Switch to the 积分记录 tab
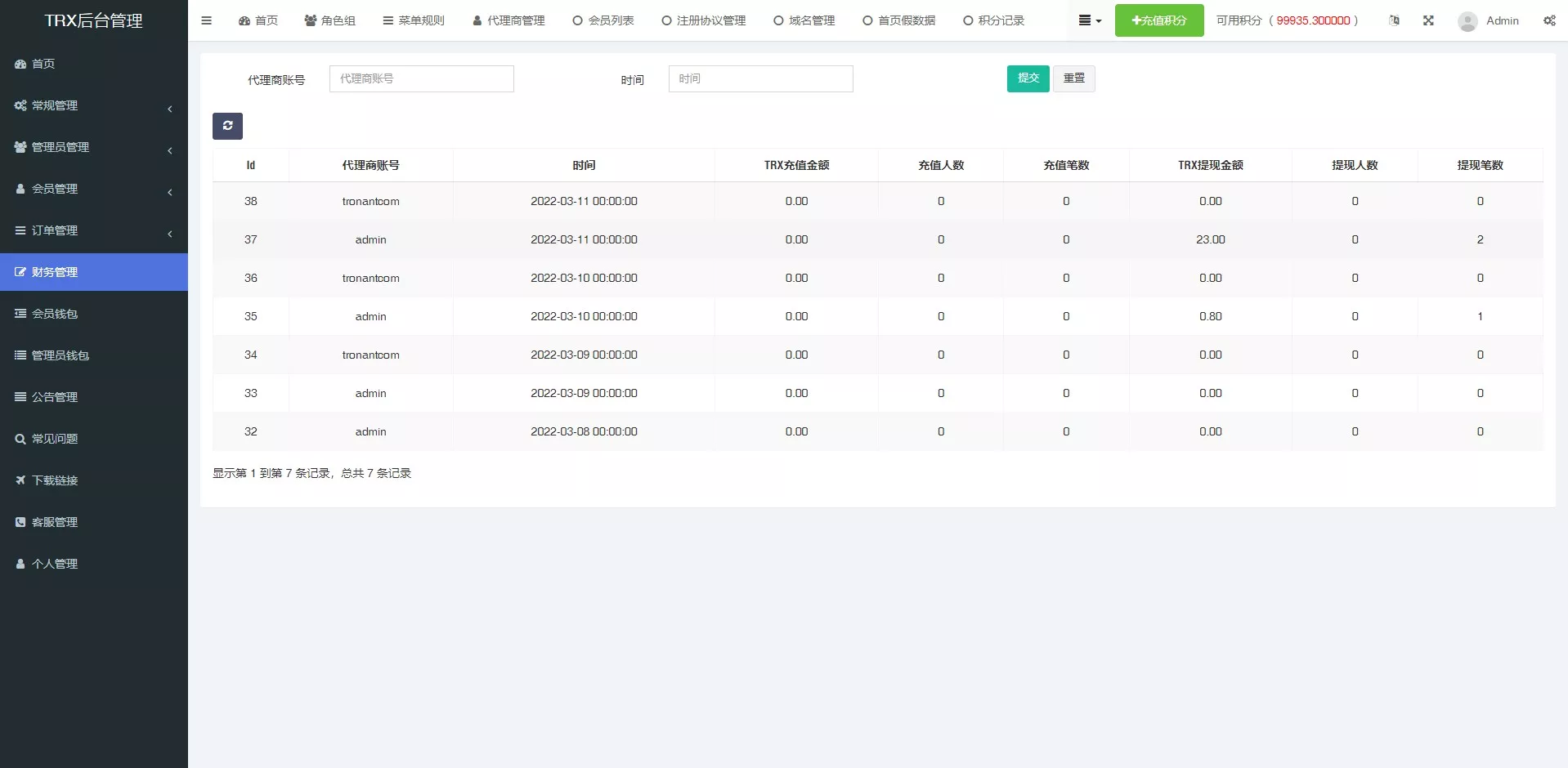Image resolution: width=1568 pixels, height=768 pixels. pyautogui.click(x=994, y=20)
